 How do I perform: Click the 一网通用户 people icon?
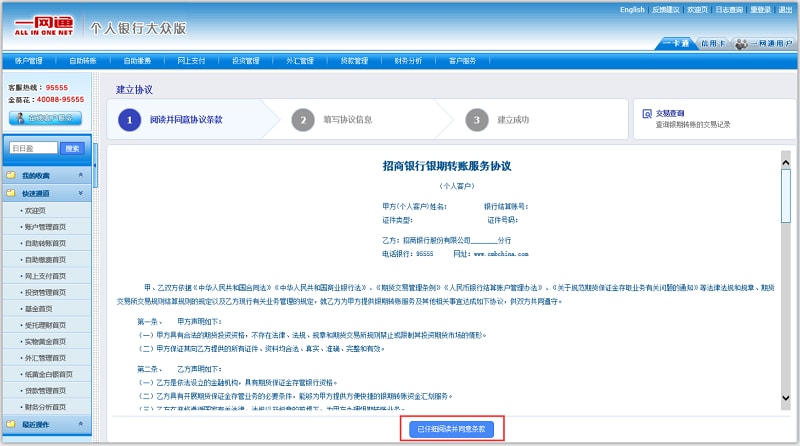coord(741,44)
